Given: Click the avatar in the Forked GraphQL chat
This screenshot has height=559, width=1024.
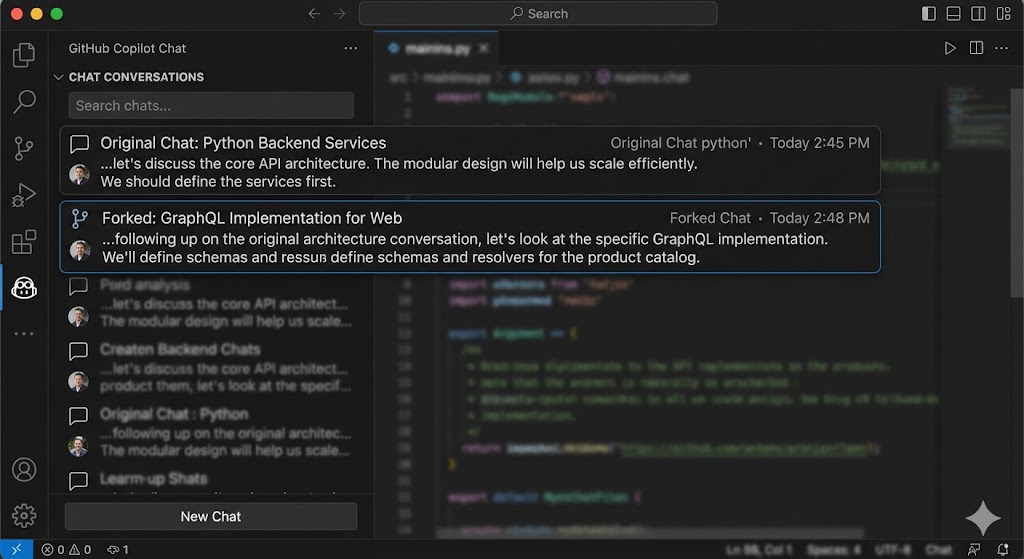Looking at the screenshot, I should (x=80, y=250).
